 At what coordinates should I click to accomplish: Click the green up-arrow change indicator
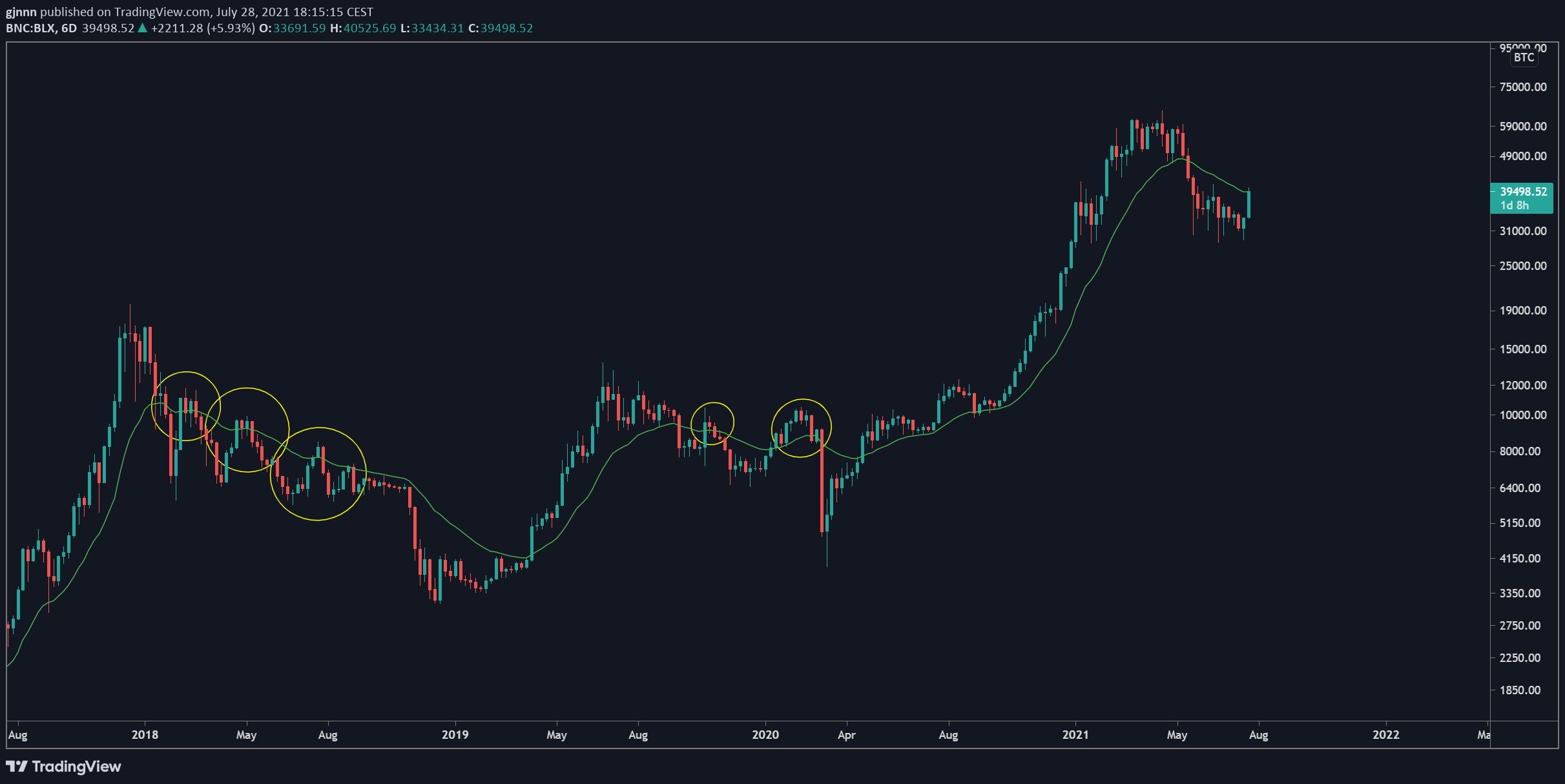click(142, 28)
